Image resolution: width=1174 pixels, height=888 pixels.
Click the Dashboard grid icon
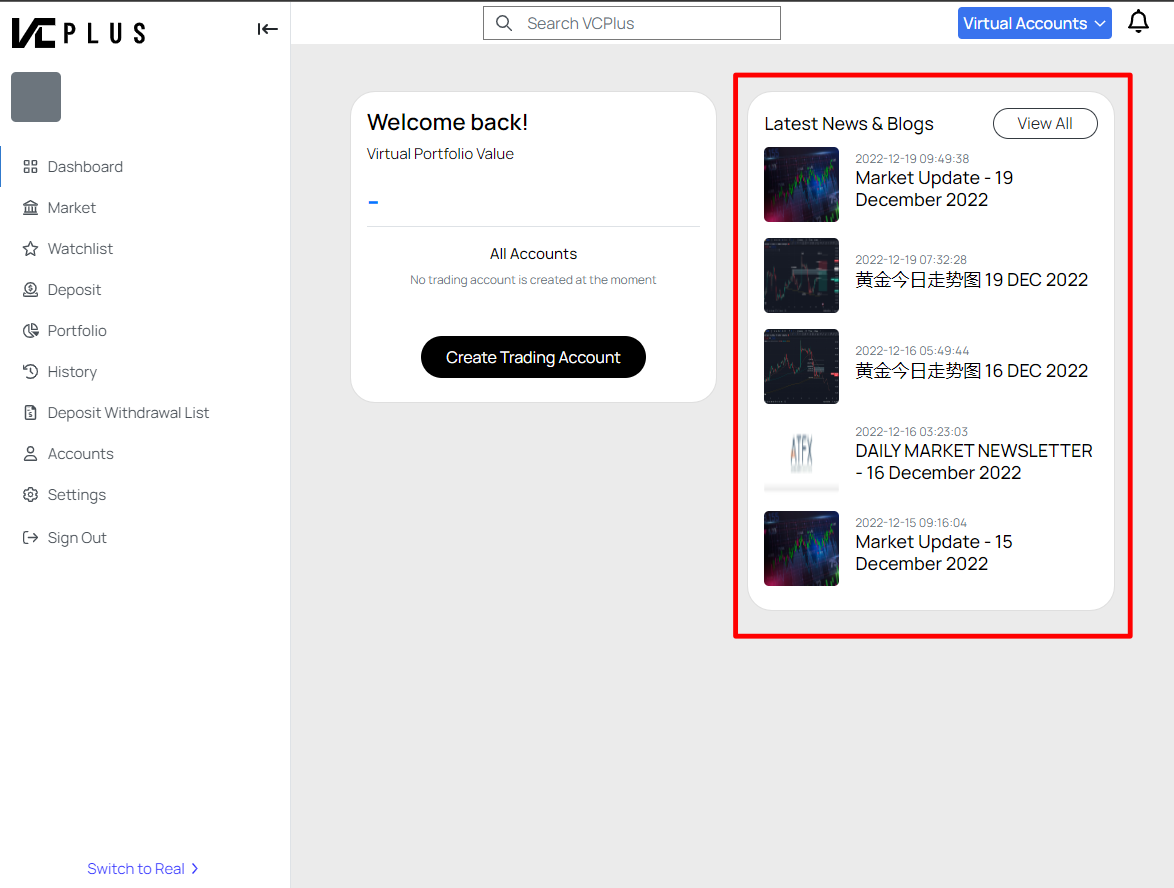pos(30,167)
